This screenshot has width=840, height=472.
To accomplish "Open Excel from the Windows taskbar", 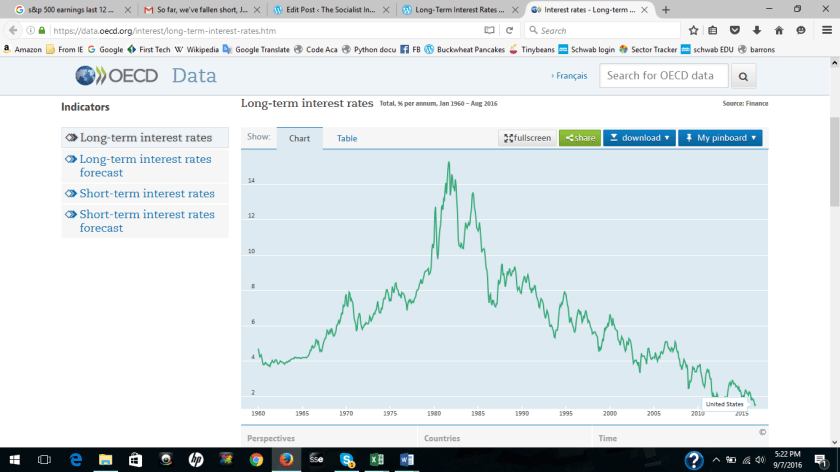I will pyautogui.click(x=377, y=460).
